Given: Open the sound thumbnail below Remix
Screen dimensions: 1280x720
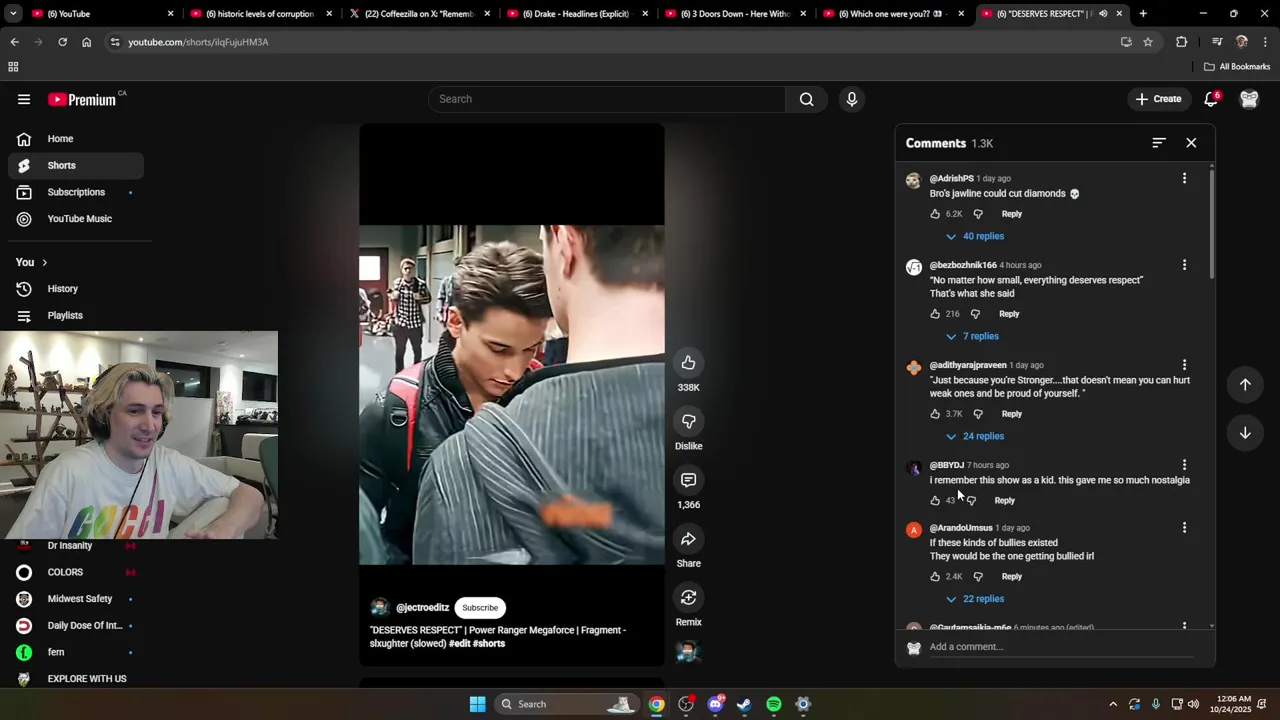Looking at the screenshot, I should (687, 652).
